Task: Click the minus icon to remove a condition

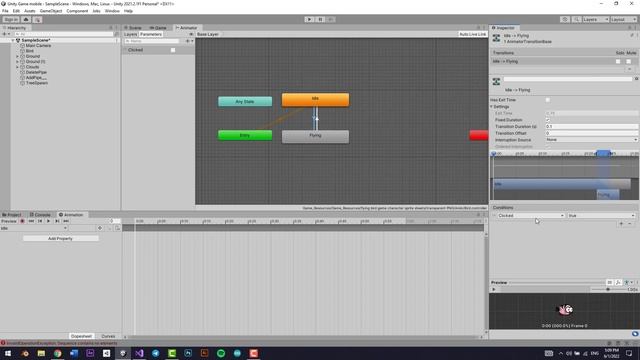Action: 630,224
